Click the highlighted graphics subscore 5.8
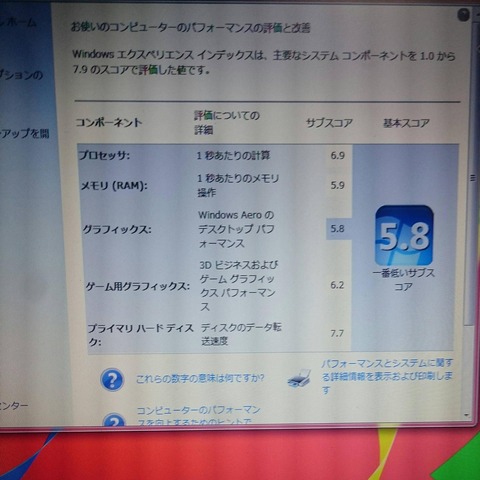Image resolution: width=480 pixels, height=480 pixels. [338, 229]
